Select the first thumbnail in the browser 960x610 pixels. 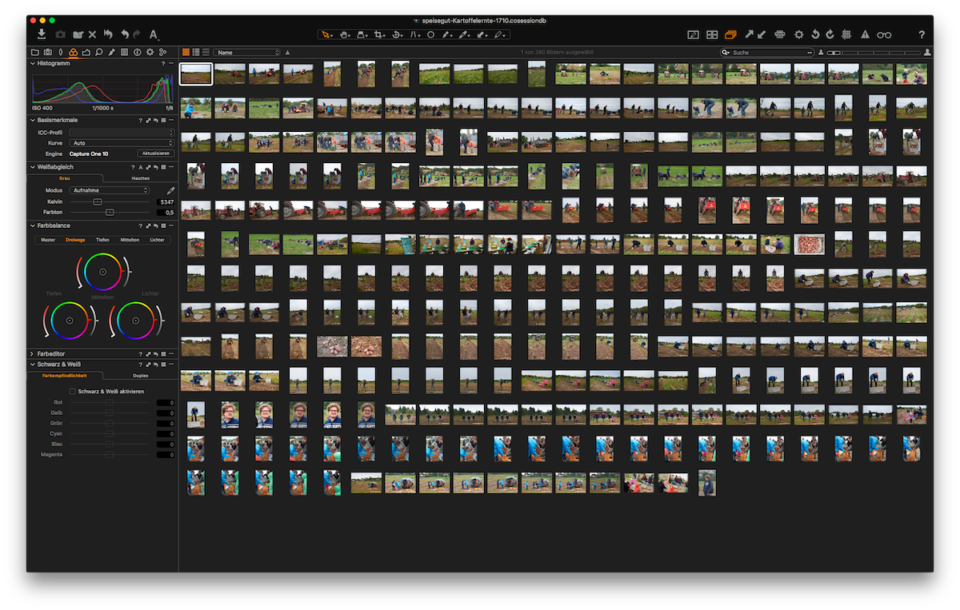coord(196,74)
